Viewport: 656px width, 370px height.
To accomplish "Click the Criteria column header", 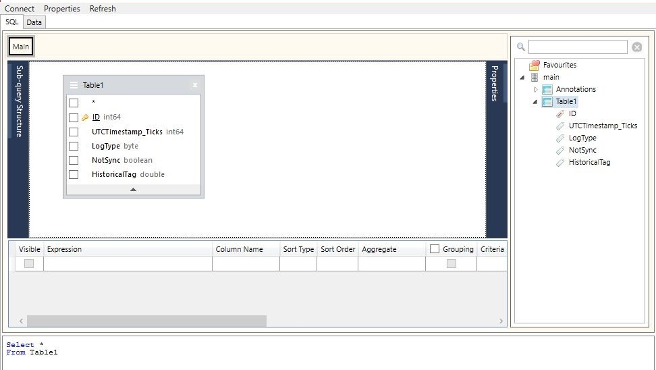I will tap(492, 249).
